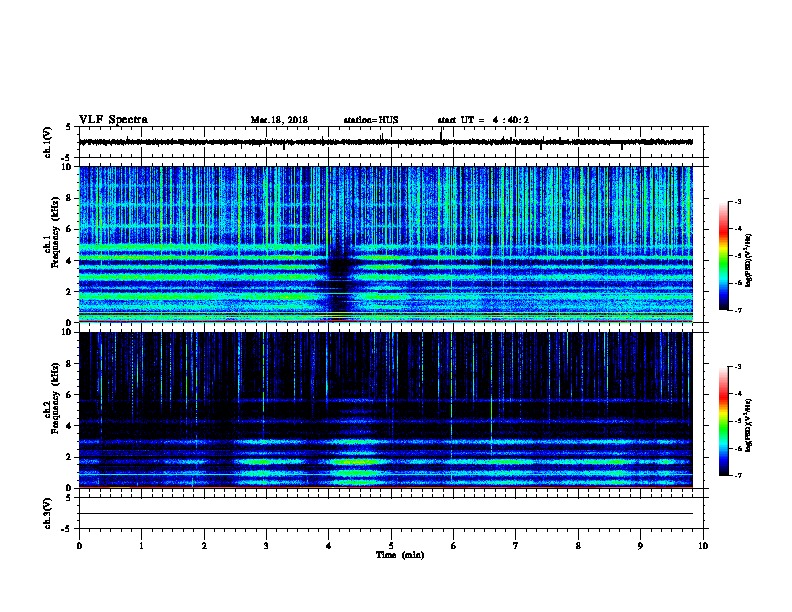Click the "ch.3(V)" axis label

pyautogui.click(x=48, y=513)
